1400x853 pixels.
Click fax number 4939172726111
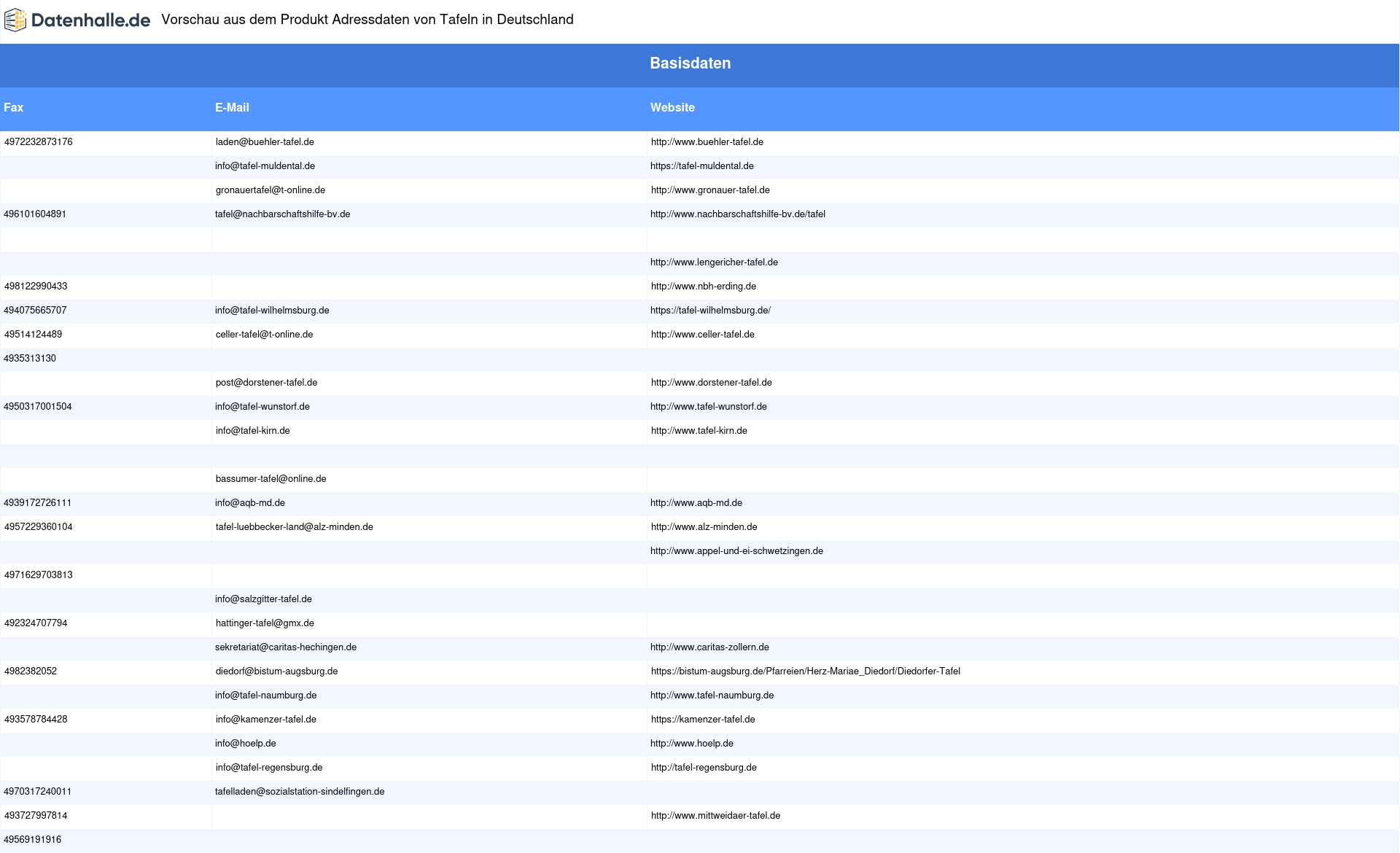click(38, 503)
